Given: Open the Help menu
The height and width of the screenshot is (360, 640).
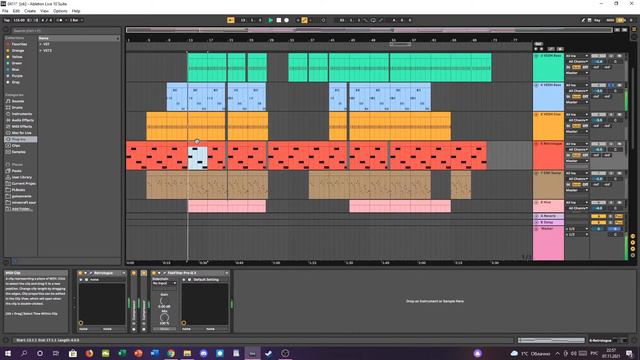Looking at the screenshot, I should coord(76,11).
